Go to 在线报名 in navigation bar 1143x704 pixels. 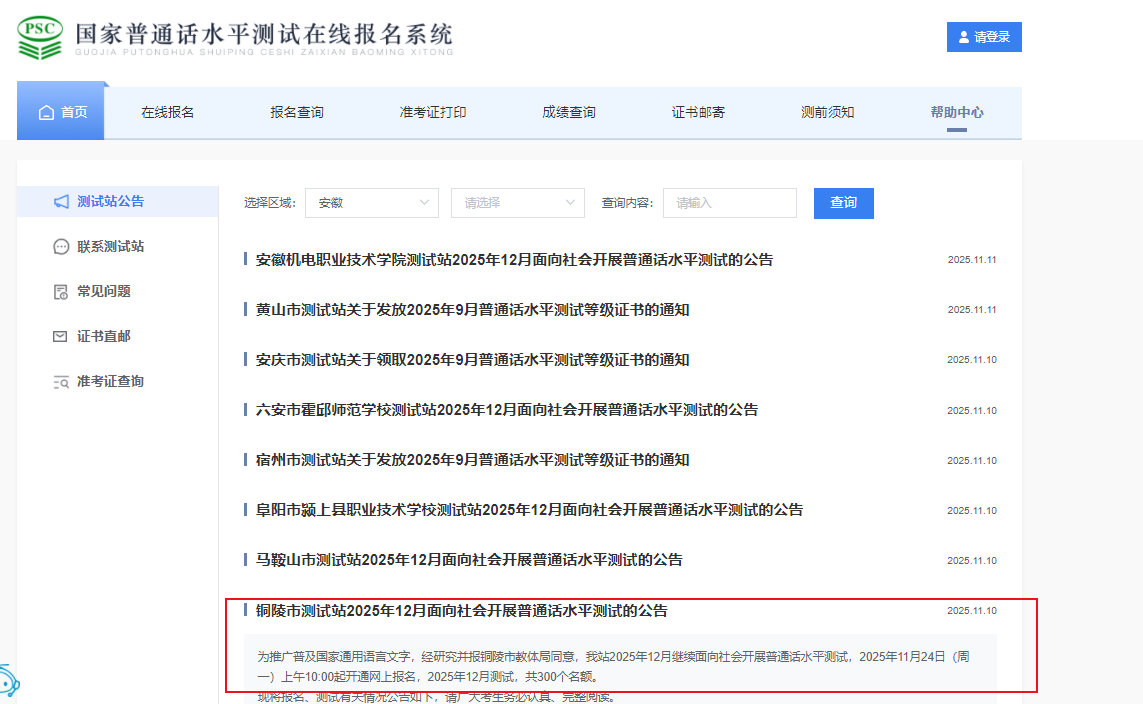pos(167,112)
